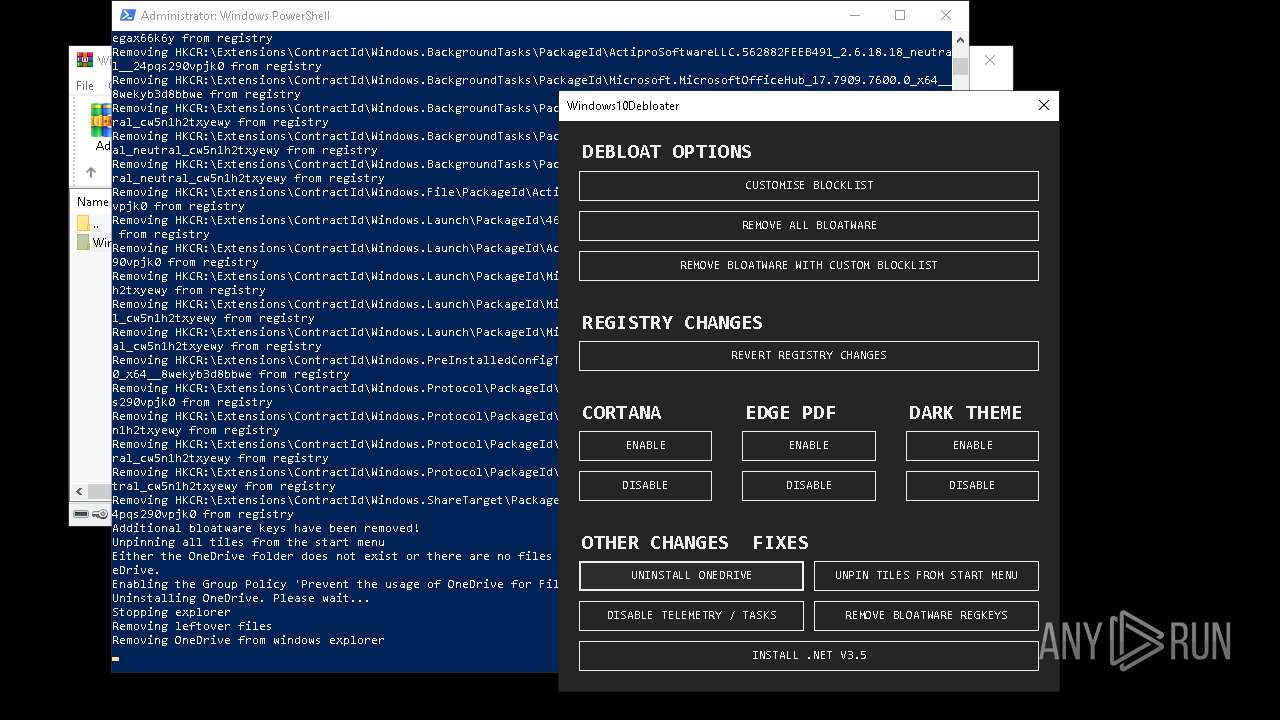
Task: Click Remove Bloatware Regkeys
Action: 926,615
